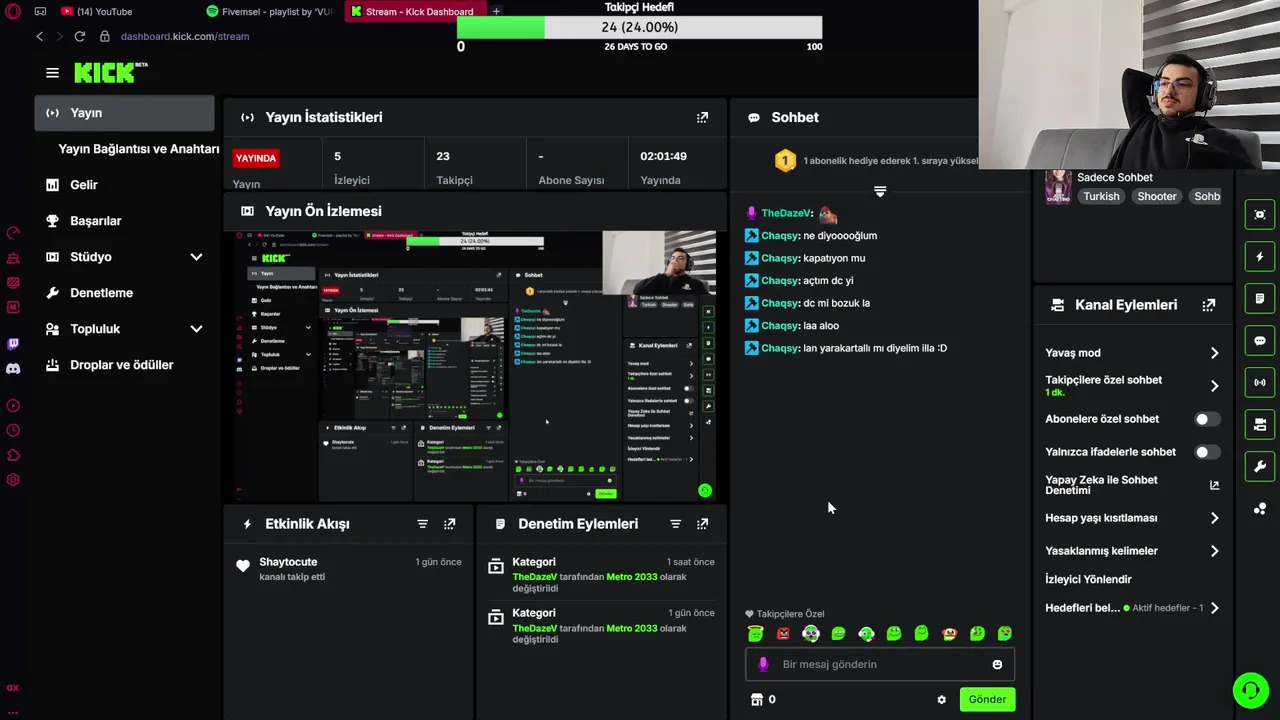The image size is (1280, 720).
Task: Click message 'kapatıyon mu' in chat
Action: coord(834,258)
